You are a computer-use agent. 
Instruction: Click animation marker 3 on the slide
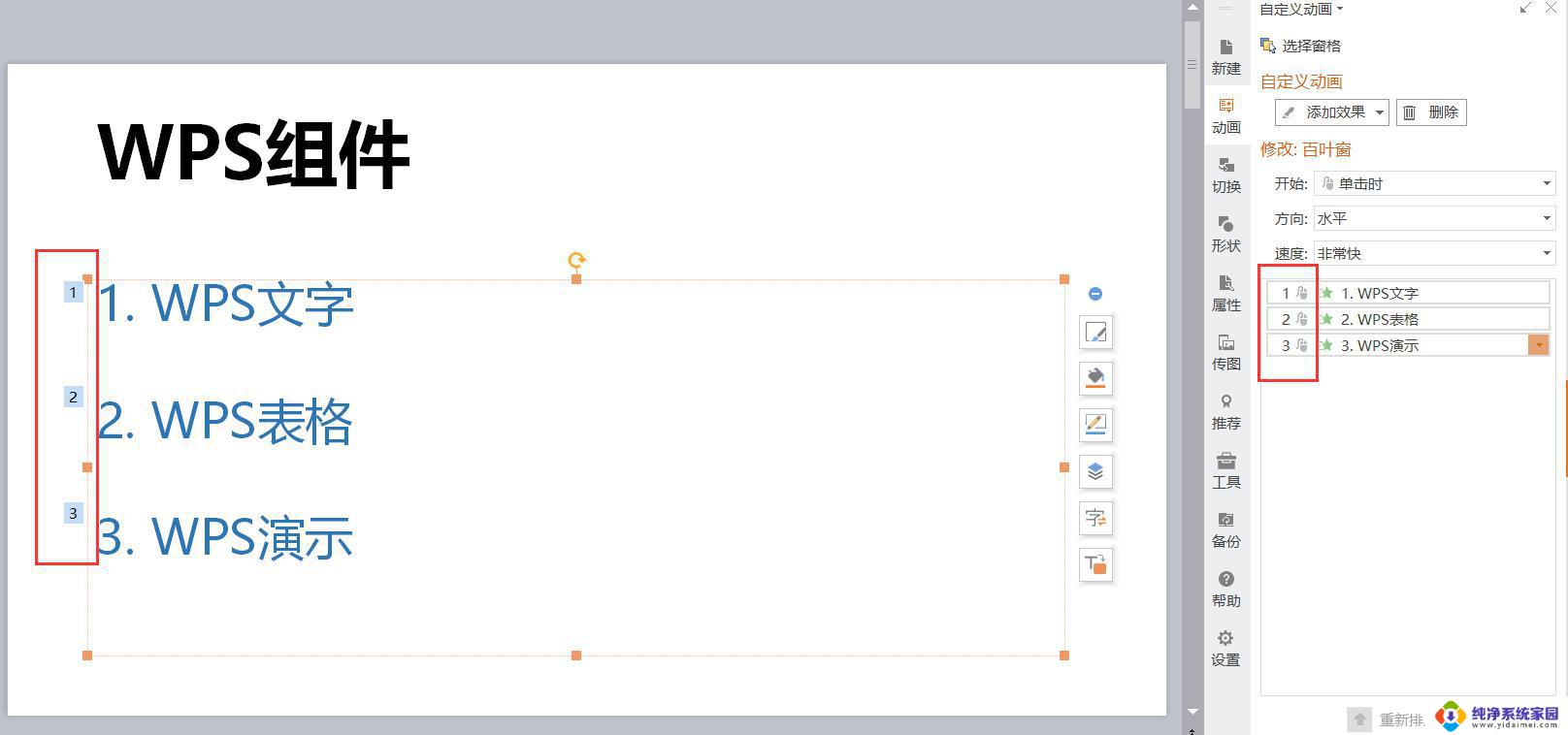tap(73, 513)
